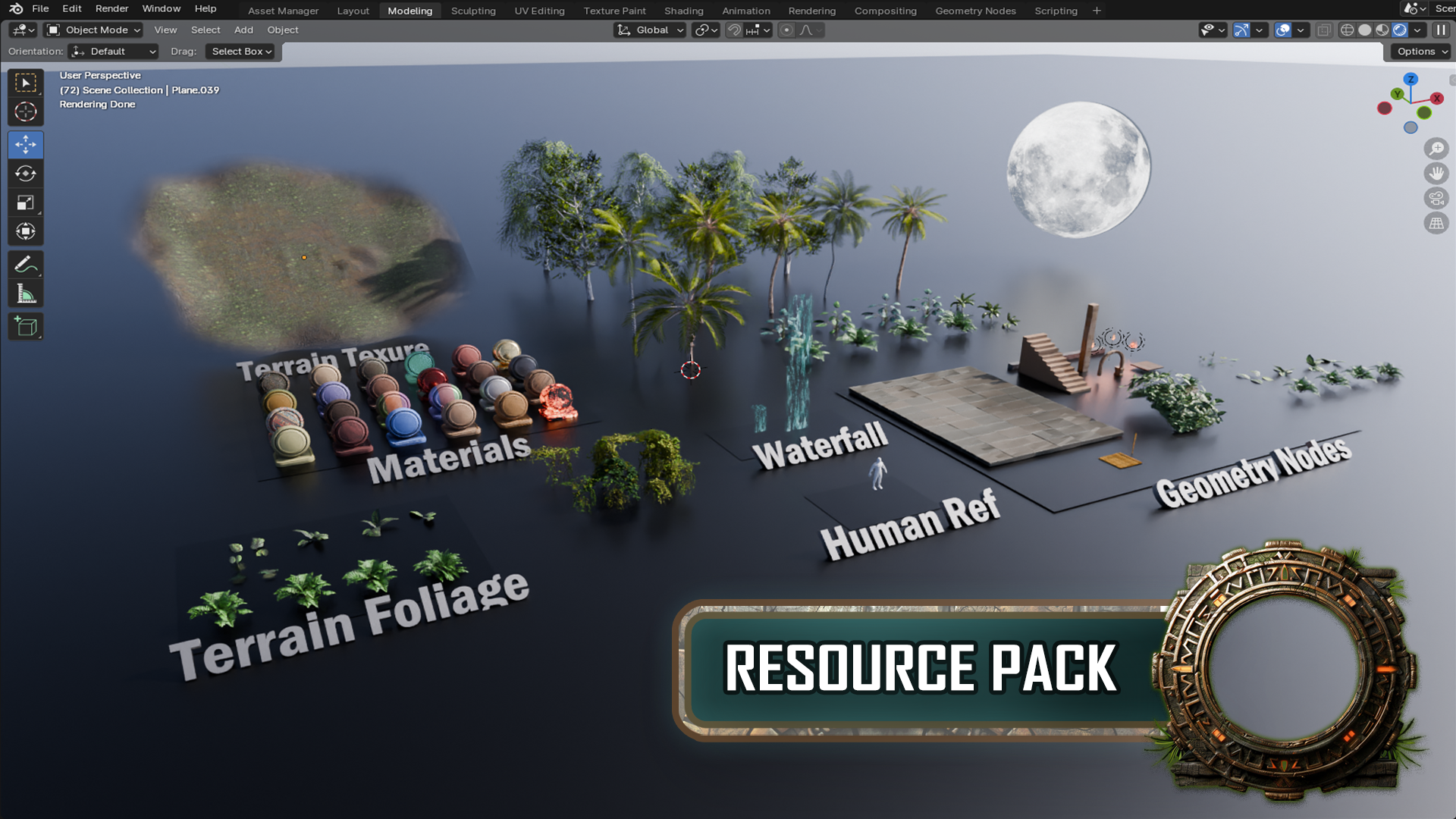This screenshot has width=1456, height=819.
Task: Activate the Add Cube tool
Action: (26, 327)
